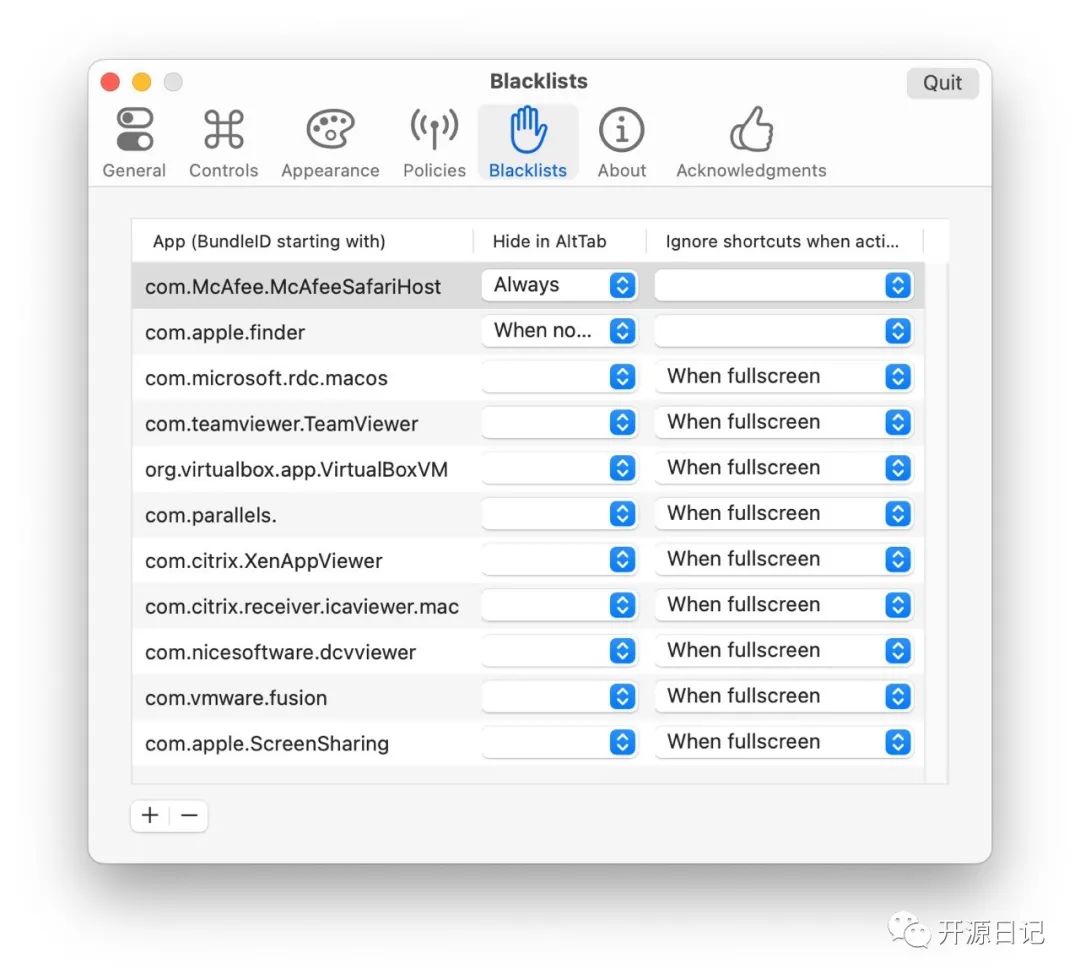The height and width of the screenshot is (980, 1080).
Task: Open Hide in AltTab dropdown for org.virtualbox.app.VirtualBoxVM
Action: click(559, 468)
